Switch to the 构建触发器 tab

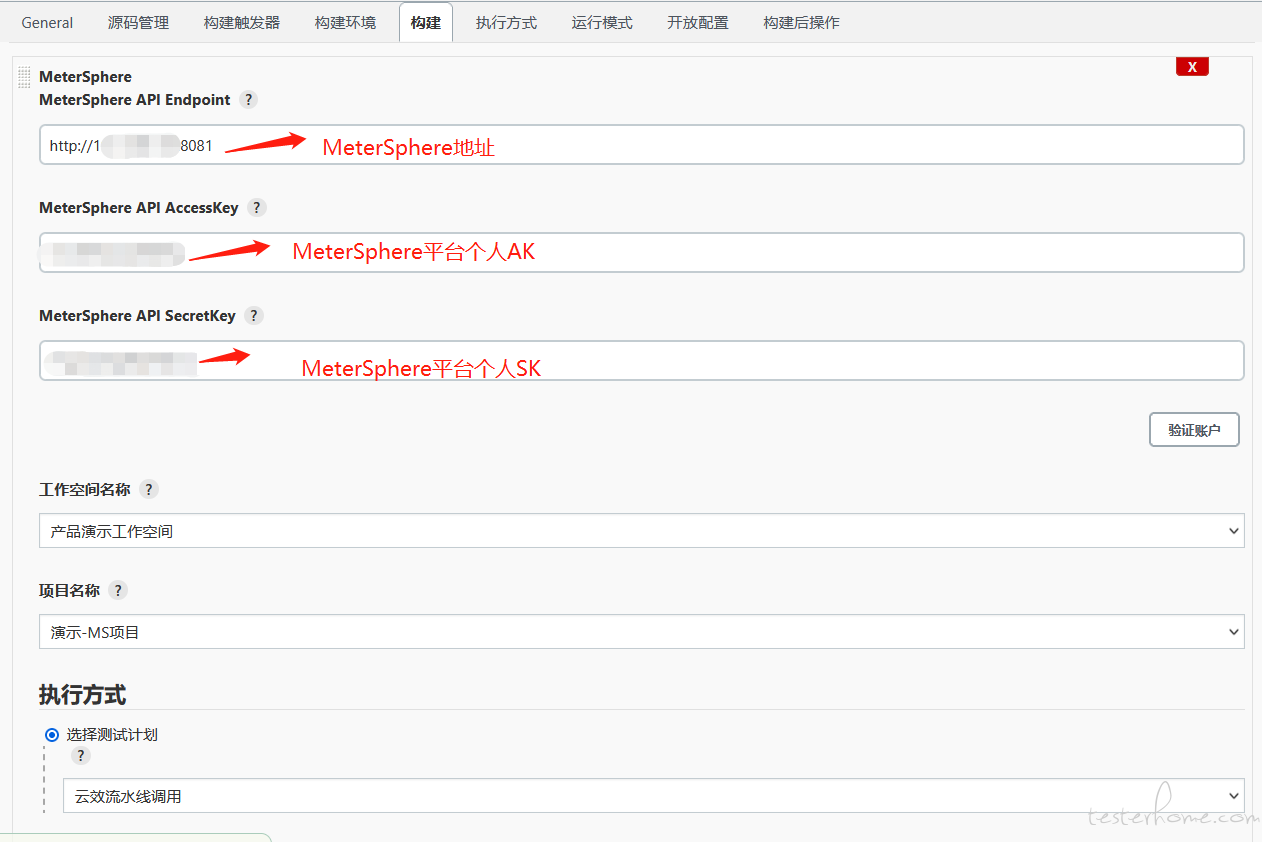[x=242, y=23]
